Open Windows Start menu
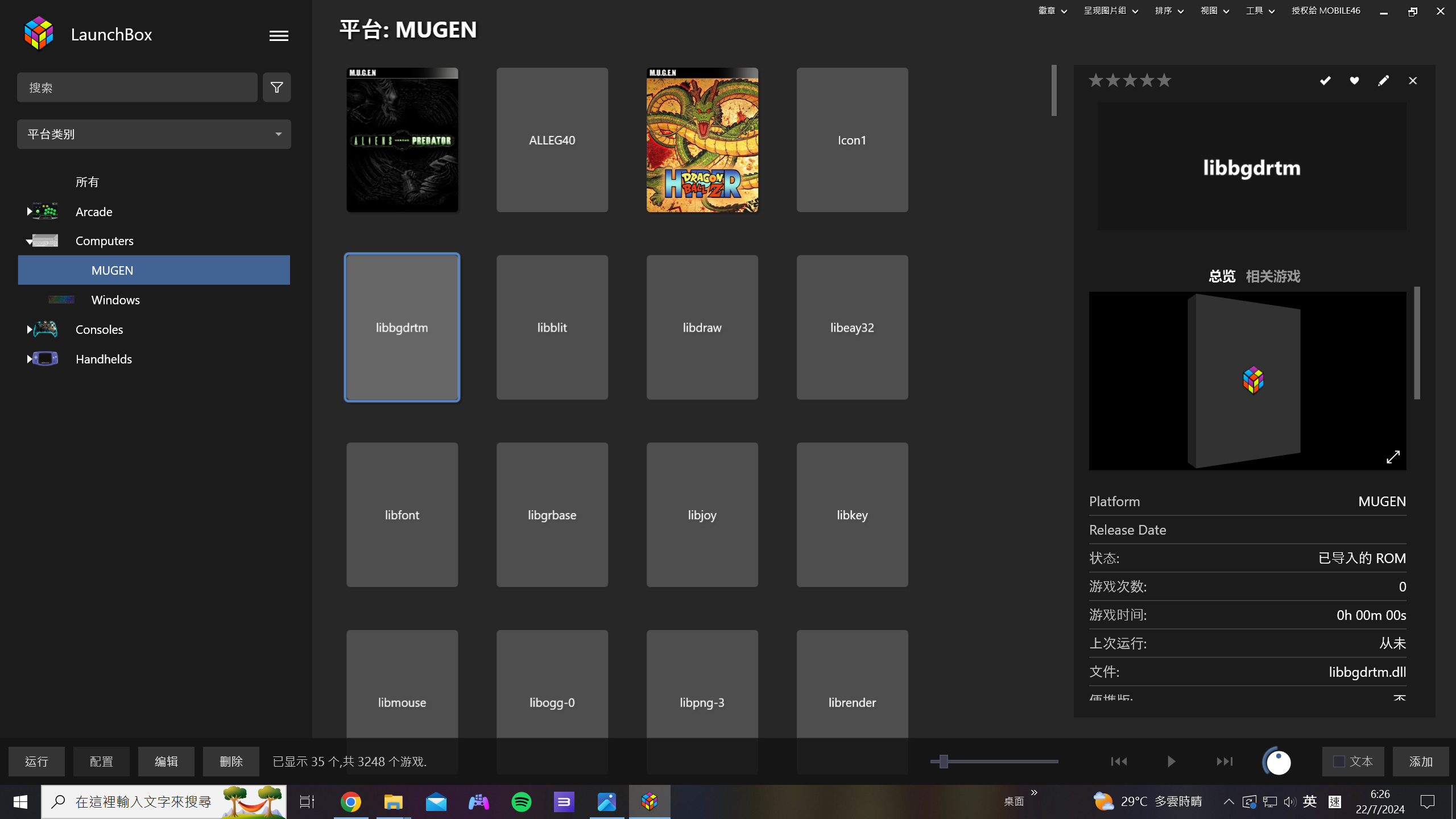Viewport: 1456px width, 819px height. (20, 802)
